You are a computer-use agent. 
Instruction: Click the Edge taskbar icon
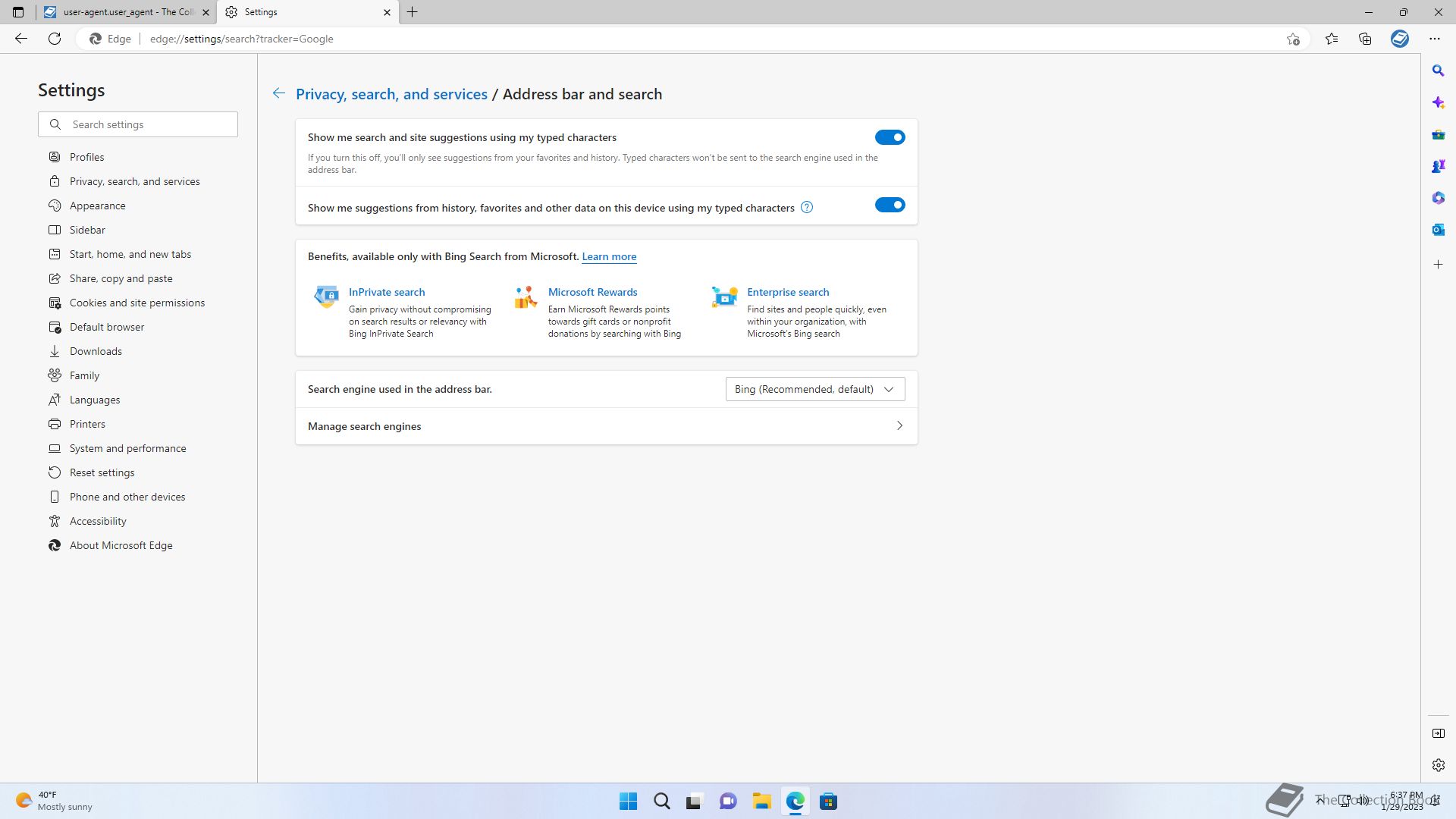point(795,802)
